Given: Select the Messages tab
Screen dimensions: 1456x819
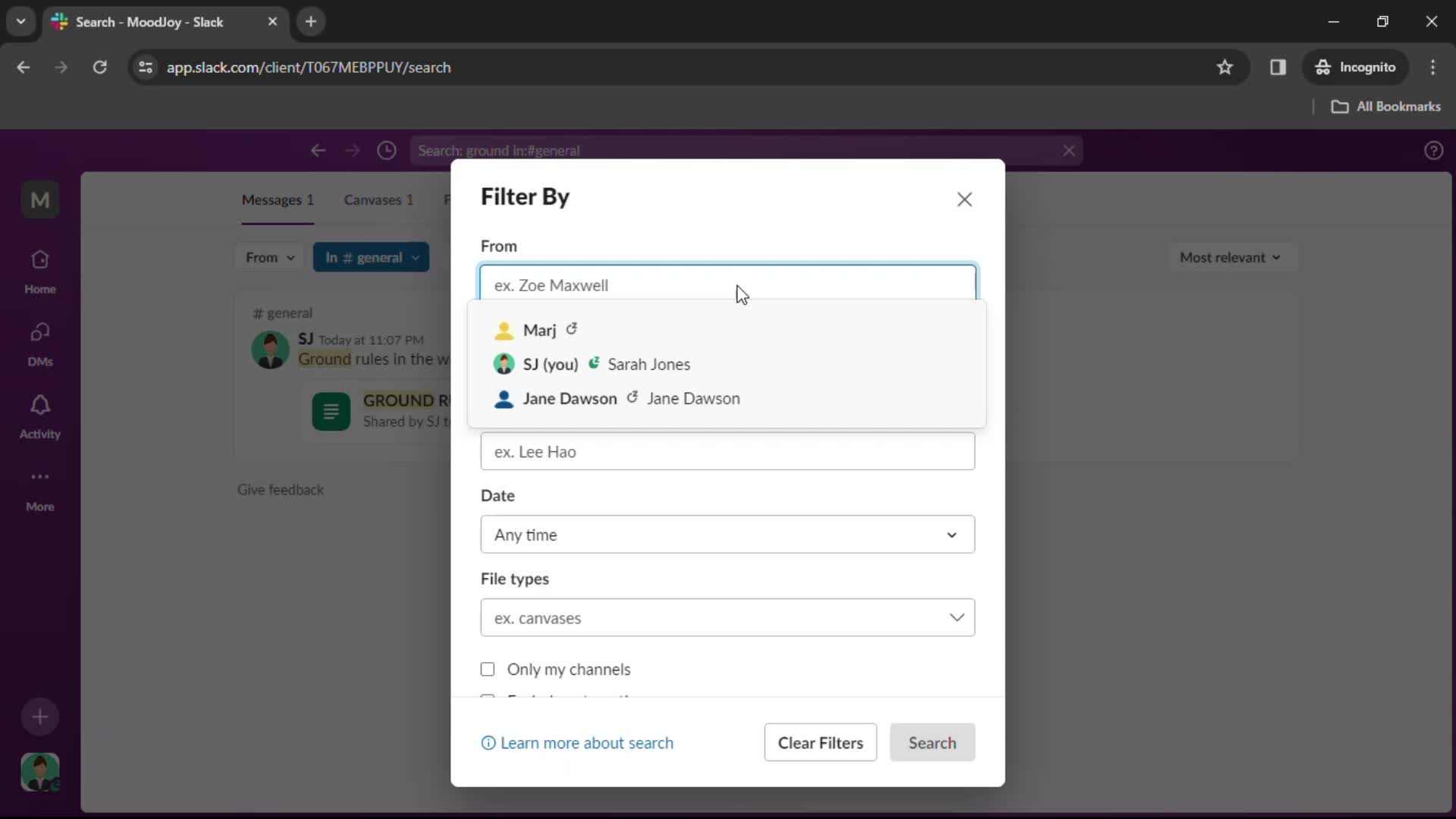Looking at the screenshot, I should 278,199.
